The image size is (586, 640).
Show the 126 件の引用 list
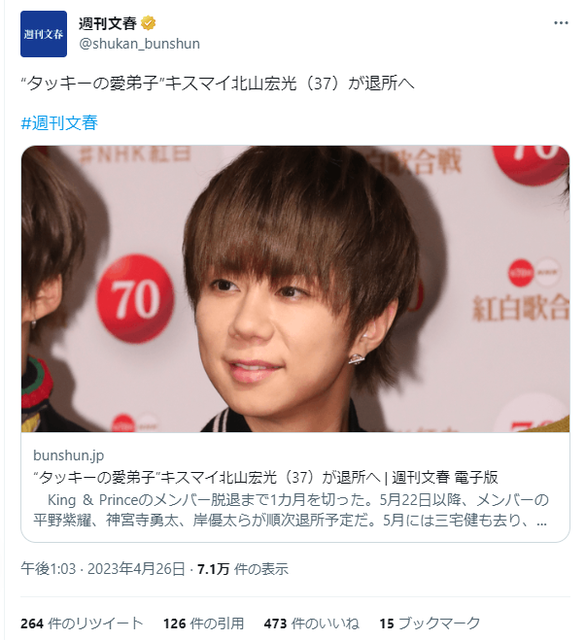tap(204, 623)
